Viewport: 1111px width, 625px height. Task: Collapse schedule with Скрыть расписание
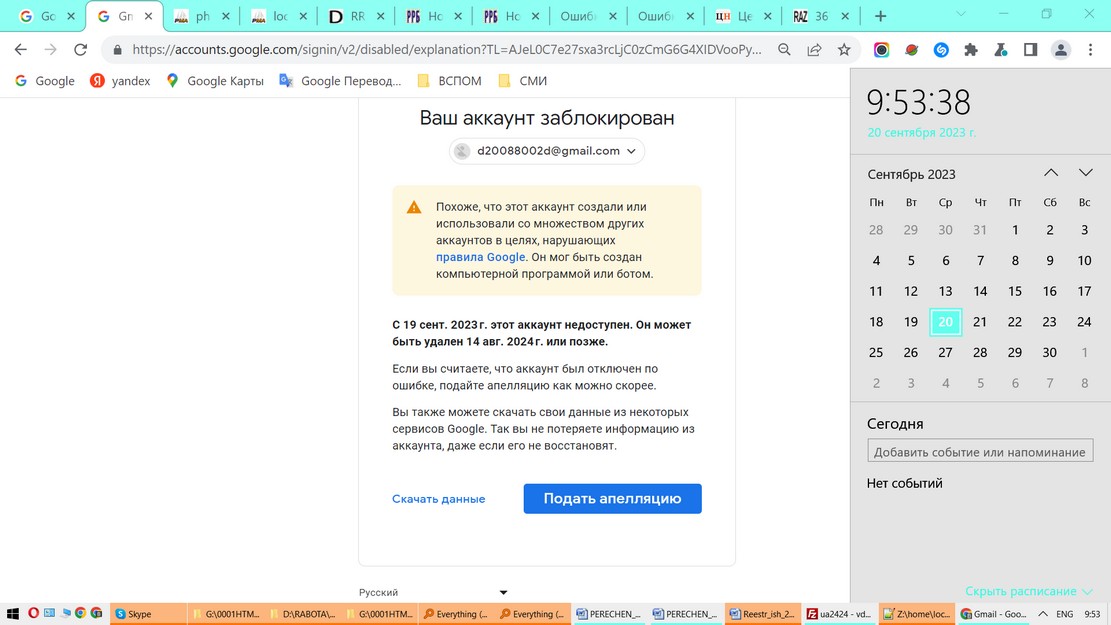pyautogui.click(x=1029, y=591)
